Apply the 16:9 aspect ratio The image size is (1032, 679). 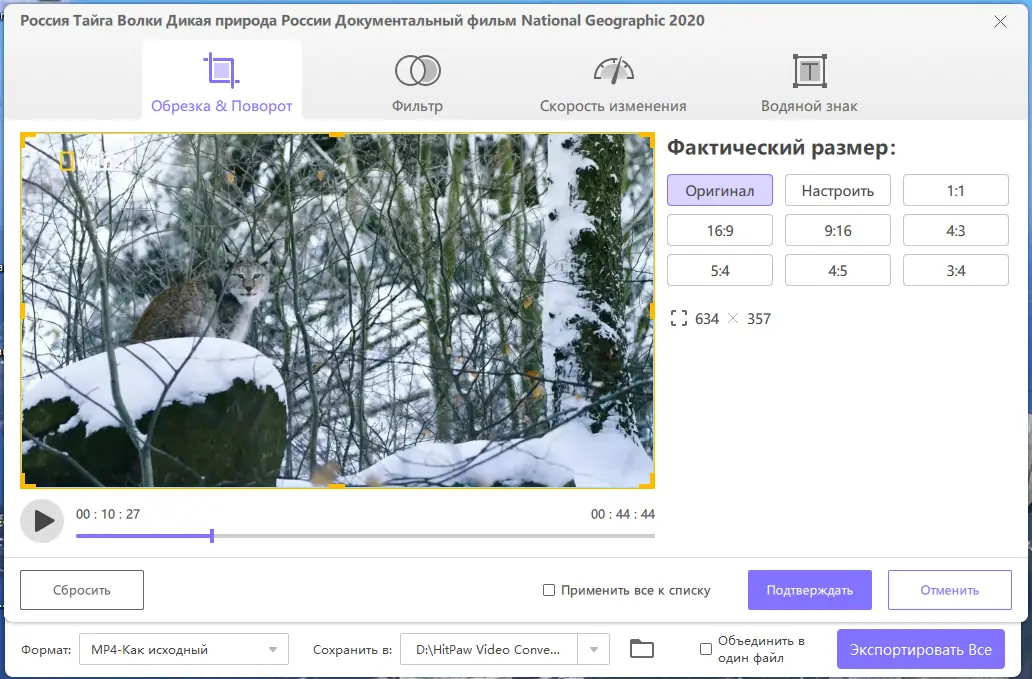(719, 230)
